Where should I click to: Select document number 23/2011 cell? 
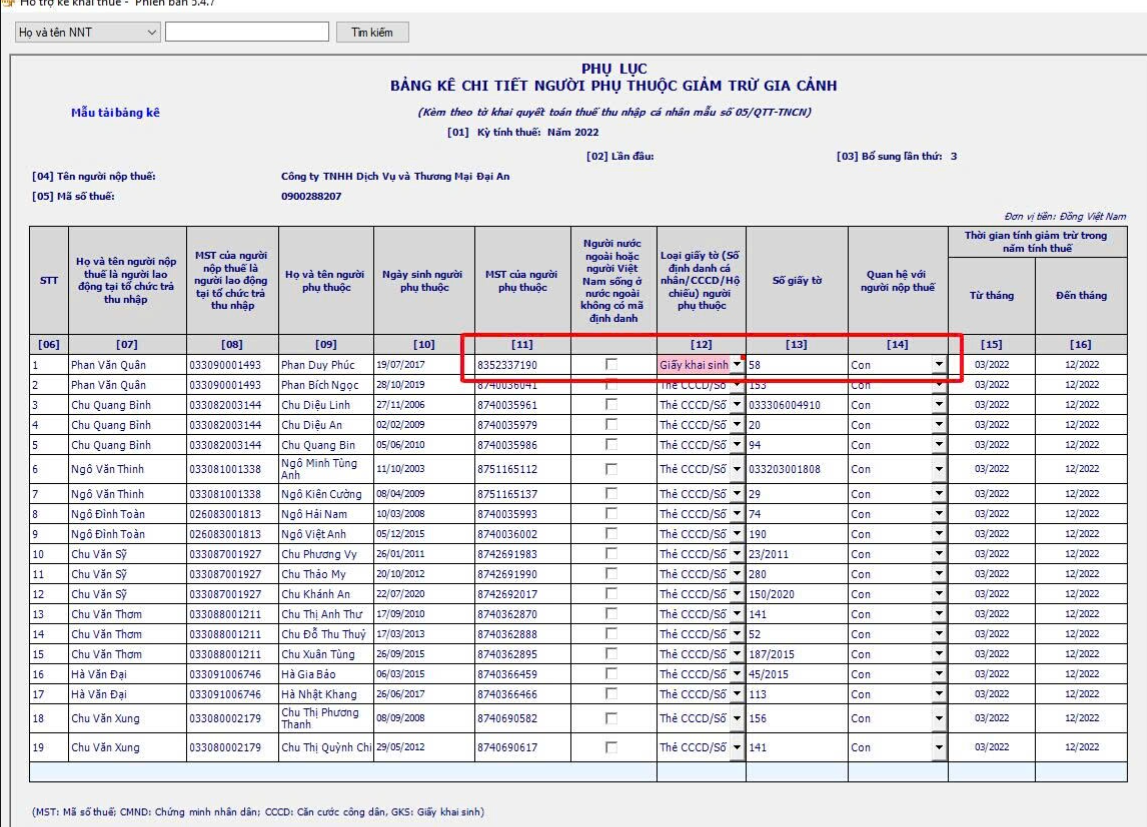click(x=796, y=554)
